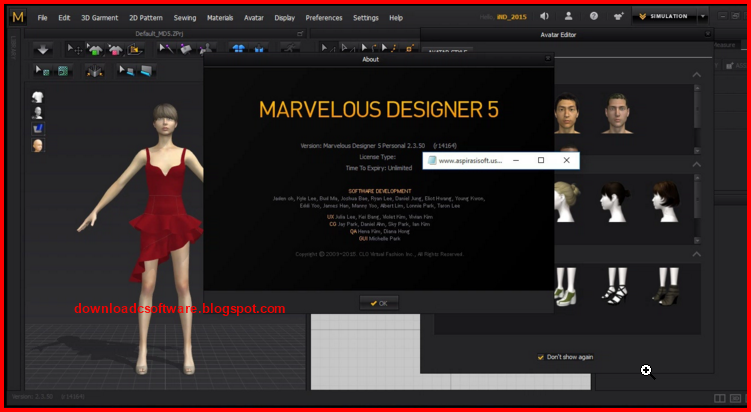Click the green garment select mesh tool
The image size is (751, 412).
click(95, 49)
